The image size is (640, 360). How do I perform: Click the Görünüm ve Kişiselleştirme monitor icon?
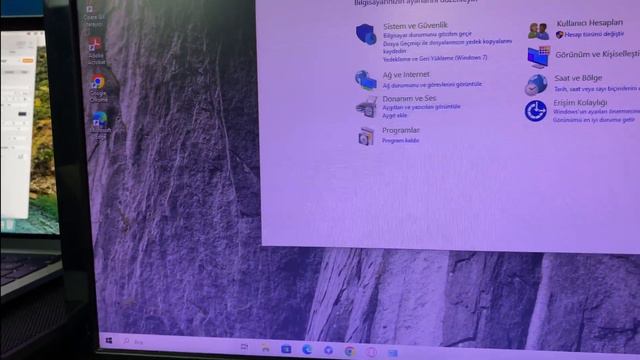click(x=538, y=57)
